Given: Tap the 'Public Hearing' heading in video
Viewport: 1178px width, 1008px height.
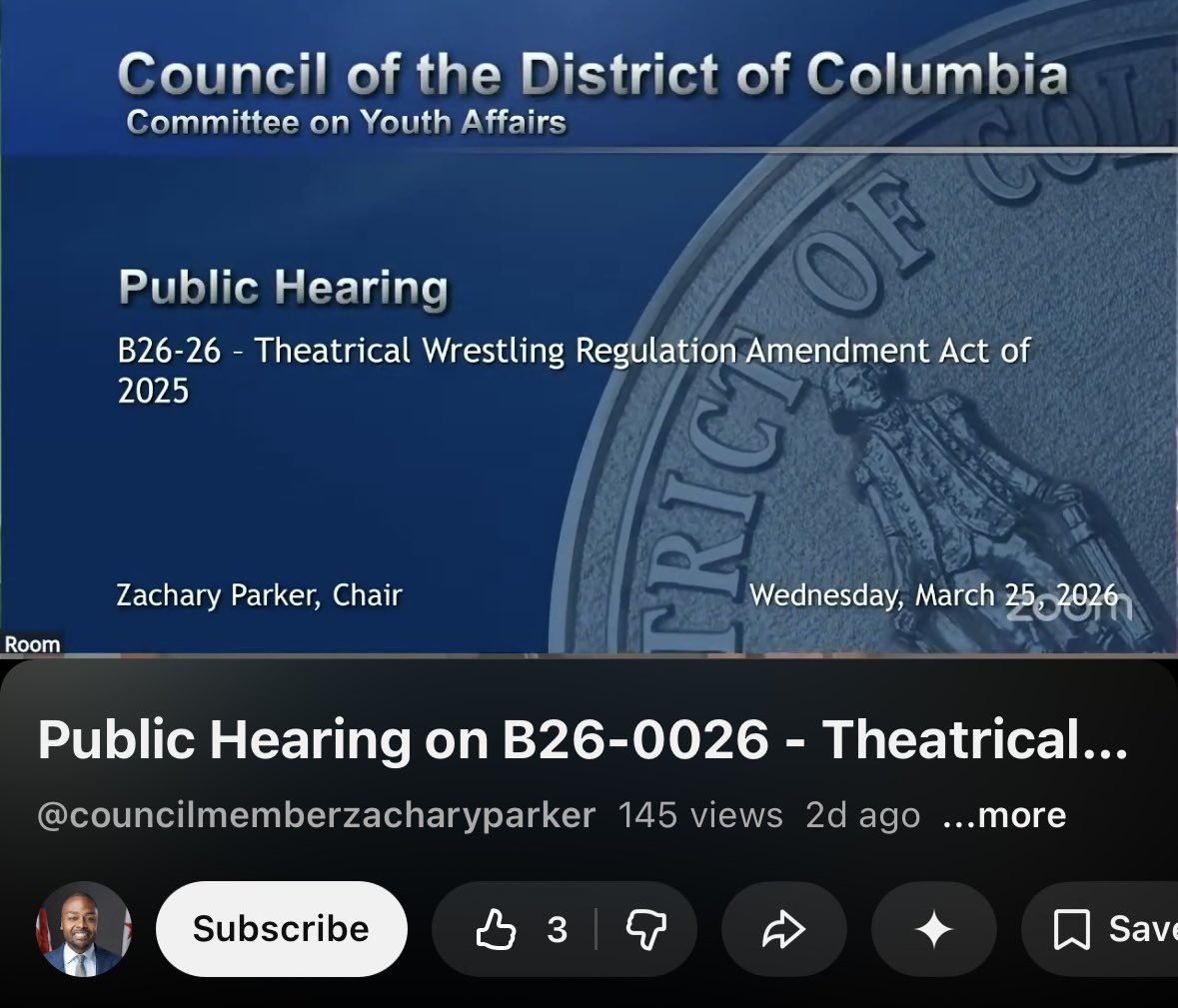Looking at the screenshot, I should [283, 288].
